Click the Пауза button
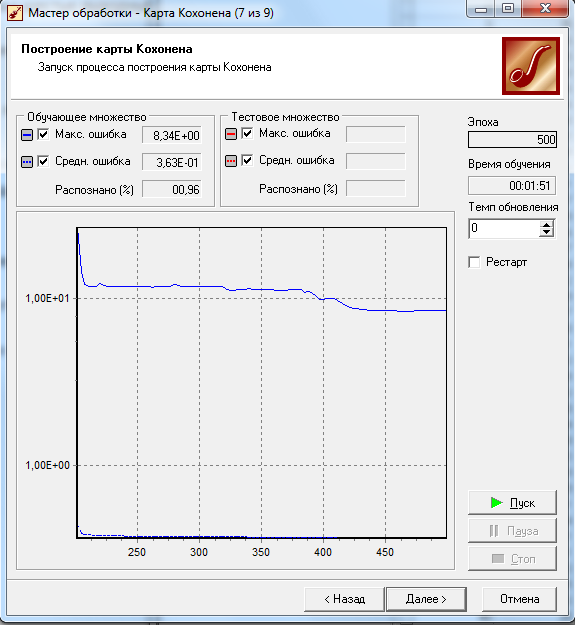The width and height of the screenshot is (575, 625). coord(512,531)
